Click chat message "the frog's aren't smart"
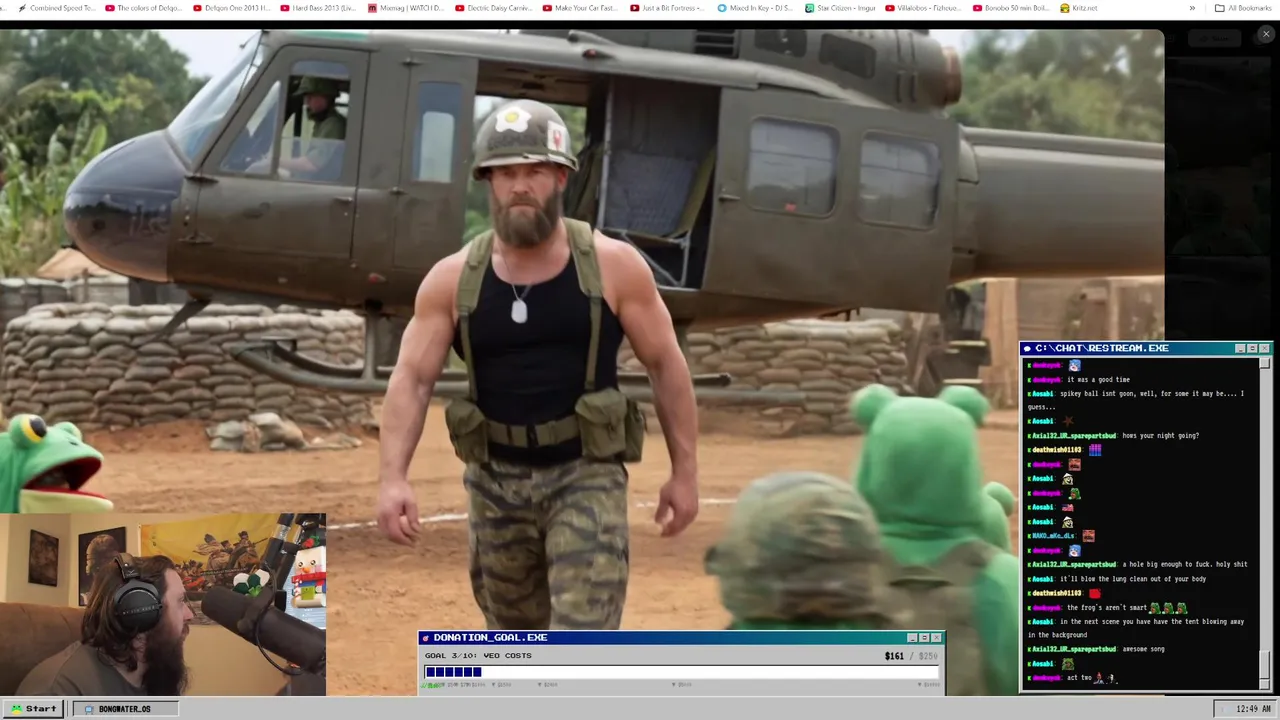The image size is (1280, 720). tap(1107, 608)
